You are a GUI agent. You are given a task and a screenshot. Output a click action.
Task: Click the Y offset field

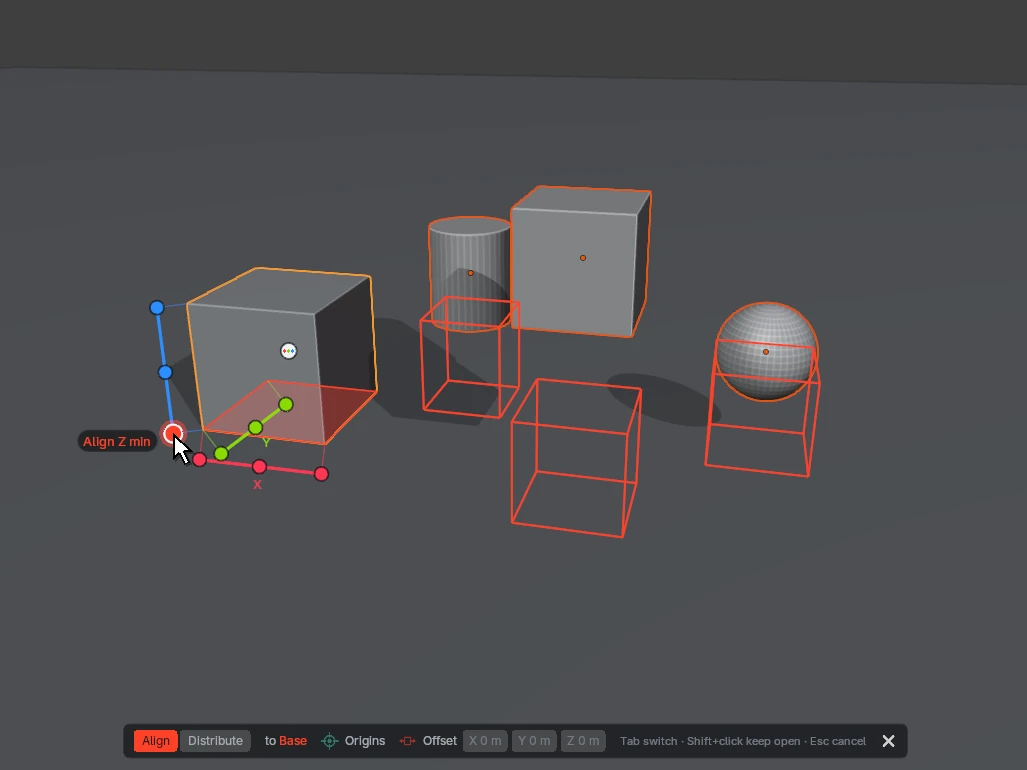[534, 741]
